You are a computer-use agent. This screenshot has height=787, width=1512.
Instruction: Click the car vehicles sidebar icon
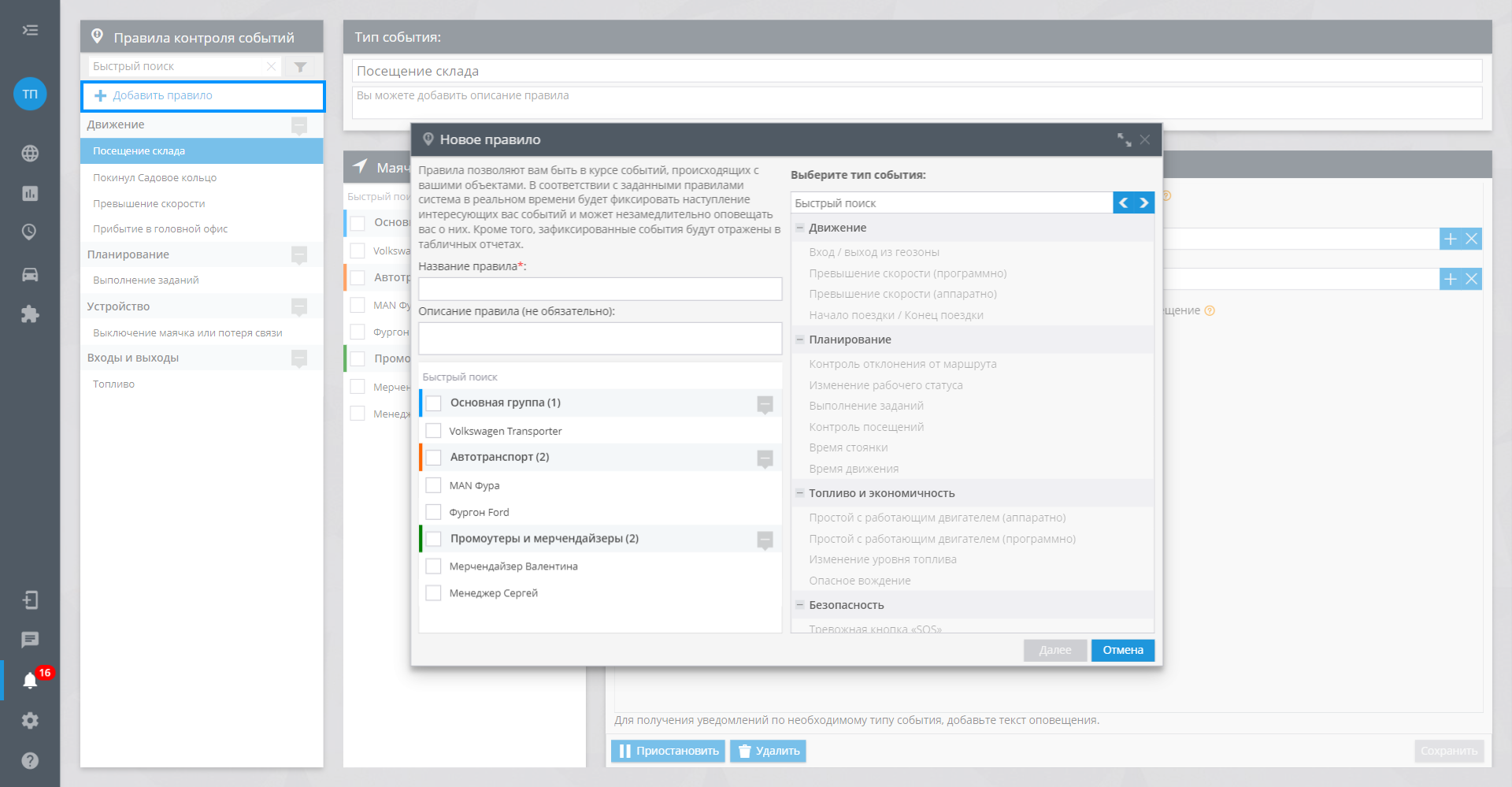tap(30, 275)
